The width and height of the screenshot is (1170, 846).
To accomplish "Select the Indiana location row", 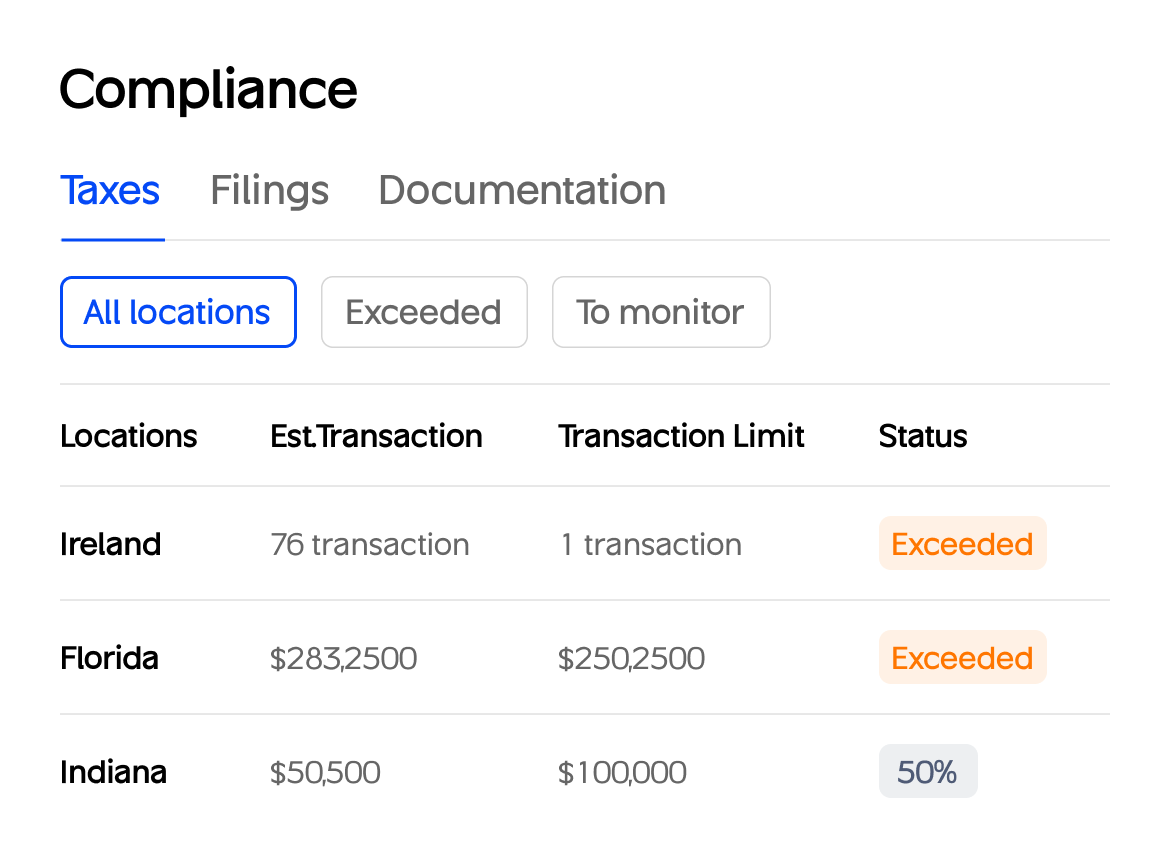I will coord(585,772).
